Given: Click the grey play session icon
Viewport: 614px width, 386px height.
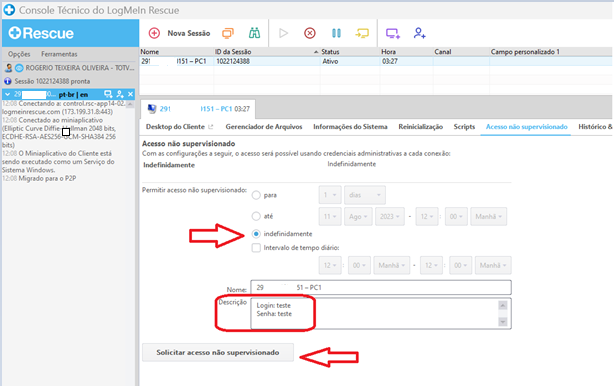Looking at the screenshot, I should [x=284, y=33].
